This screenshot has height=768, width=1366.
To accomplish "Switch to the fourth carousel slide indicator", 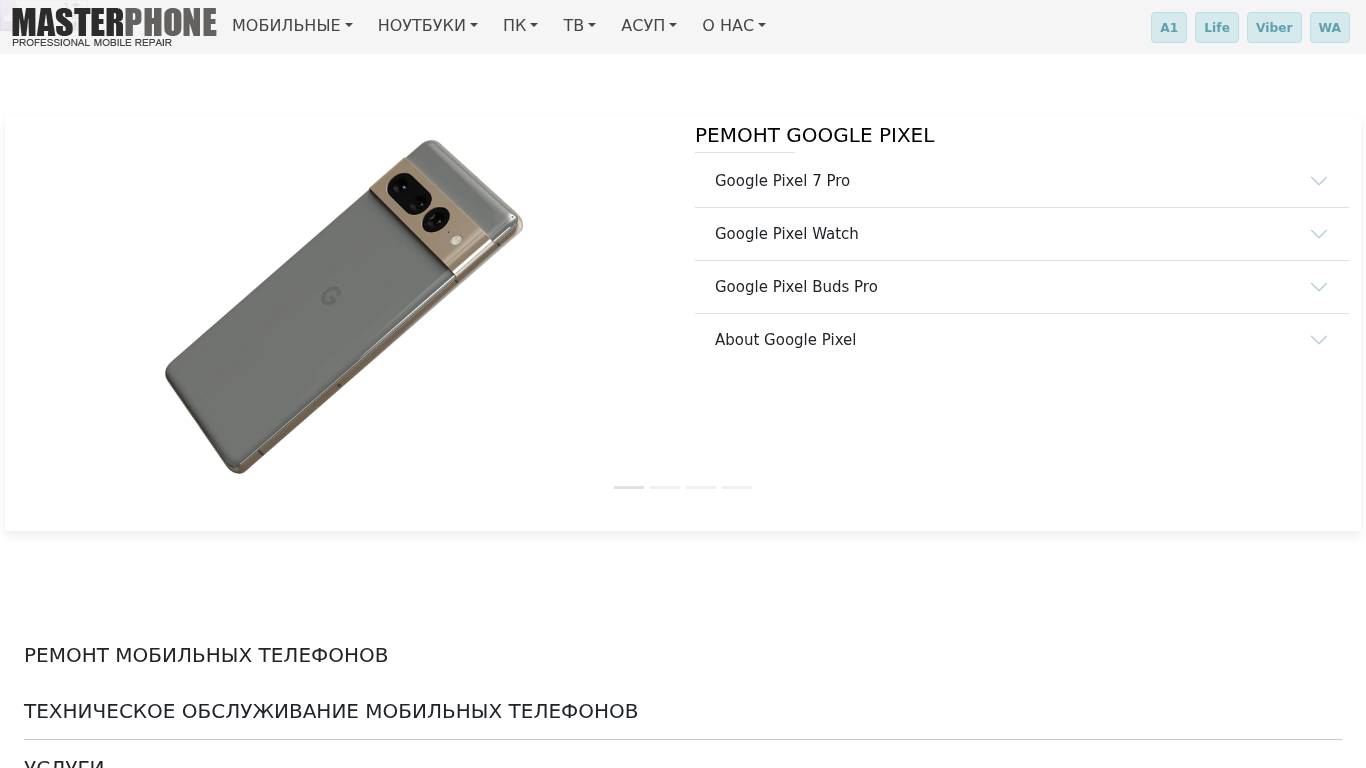I will coord(737,487).
